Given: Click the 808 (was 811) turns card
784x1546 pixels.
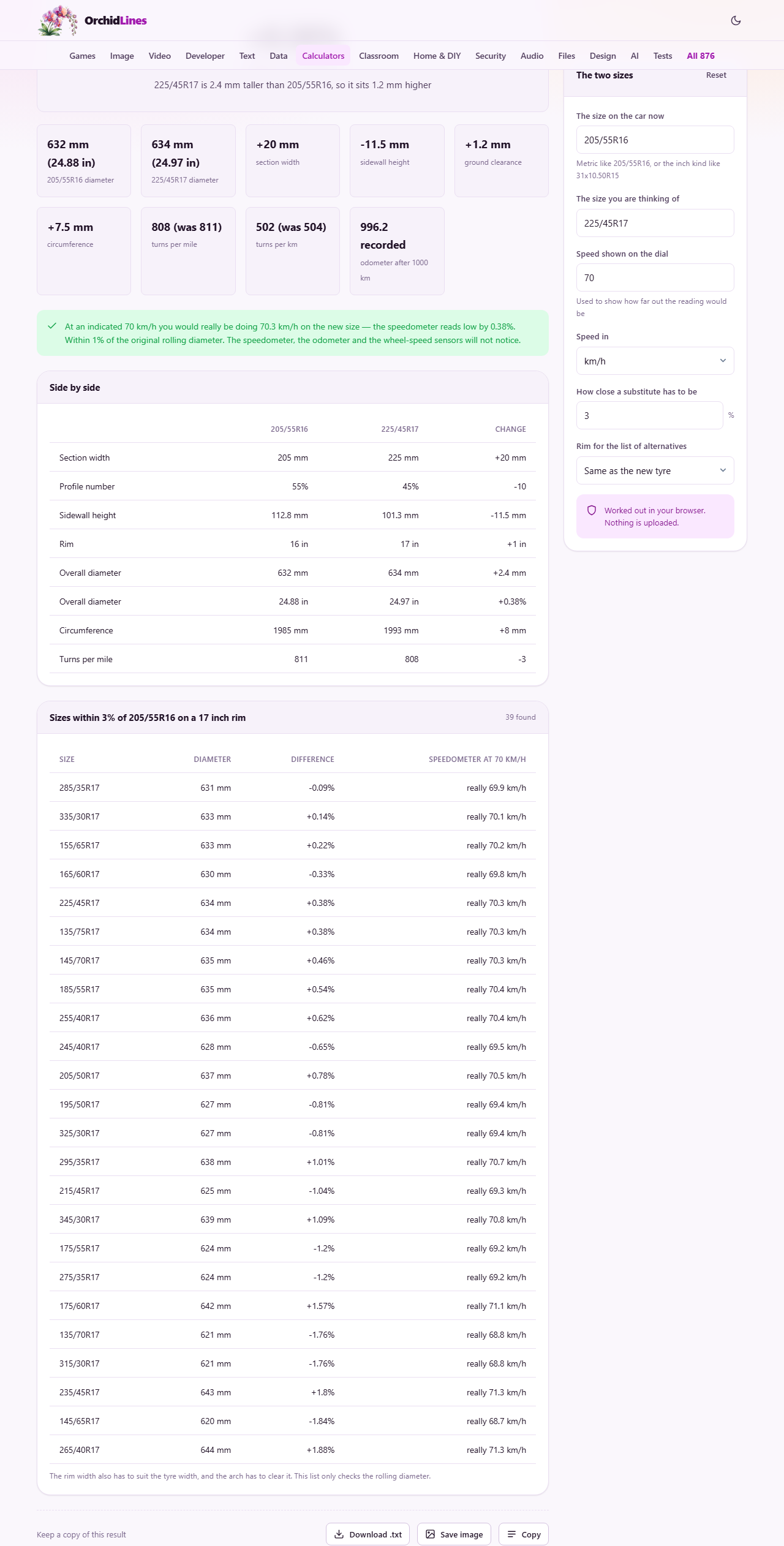Looking at the screenshot, I should click(x=188, y=251).
